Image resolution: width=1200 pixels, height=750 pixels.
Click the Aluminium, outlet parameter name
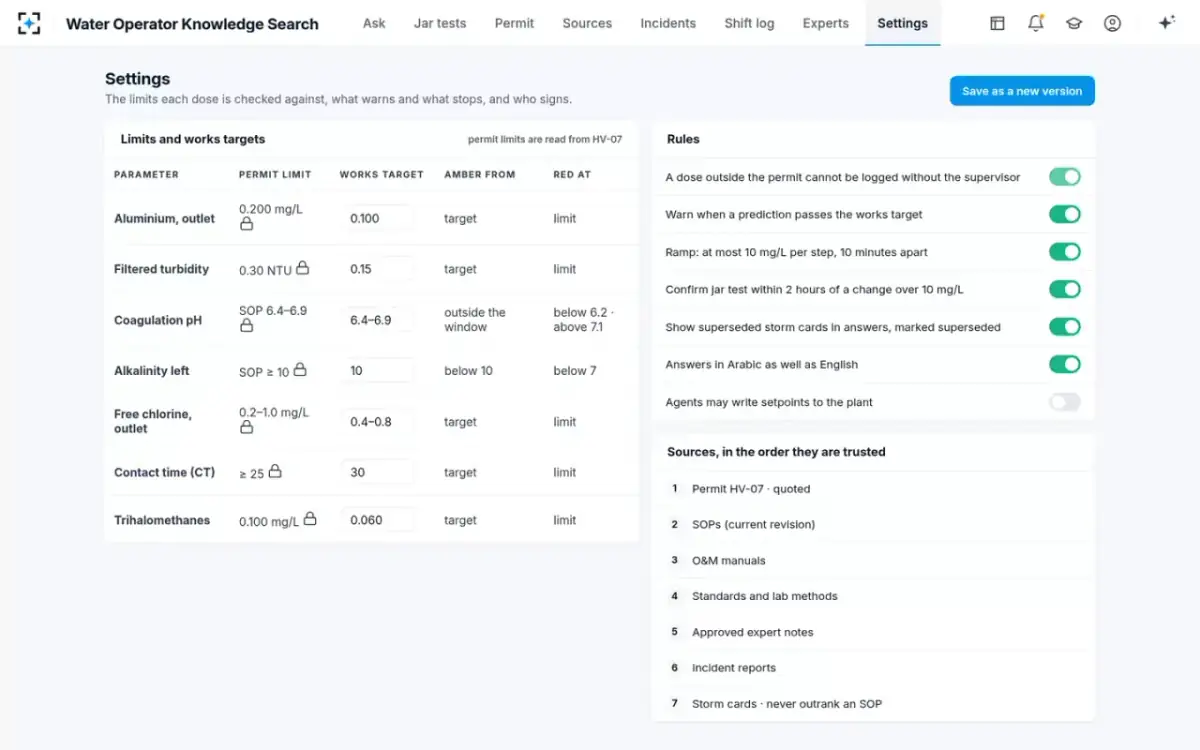pos(164,218)
